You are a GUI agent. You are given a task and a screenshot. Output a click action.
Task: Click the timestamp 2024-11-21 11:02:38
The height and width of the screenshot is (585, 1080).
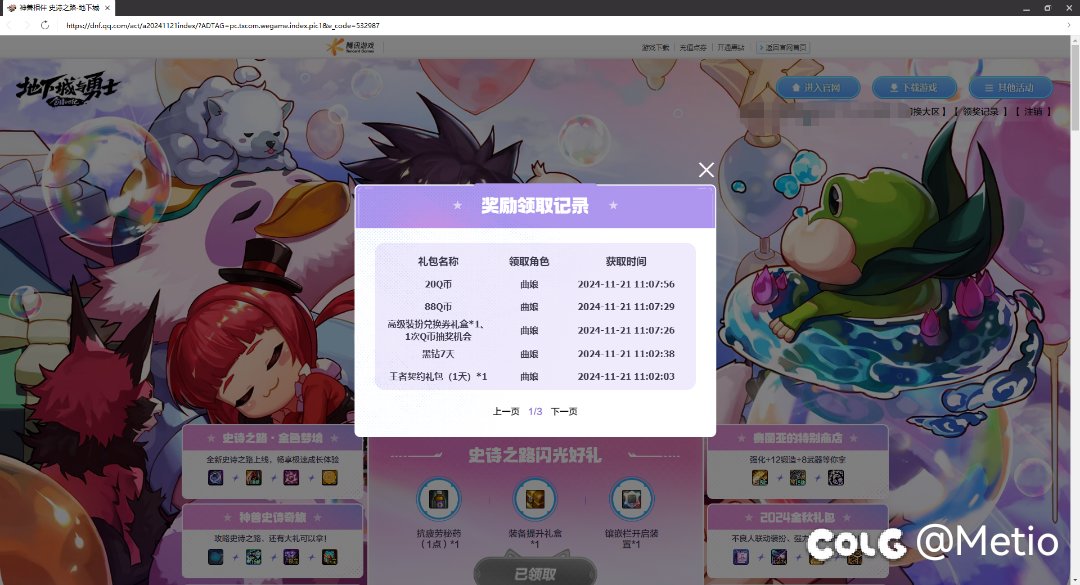(x=626, y=353)
